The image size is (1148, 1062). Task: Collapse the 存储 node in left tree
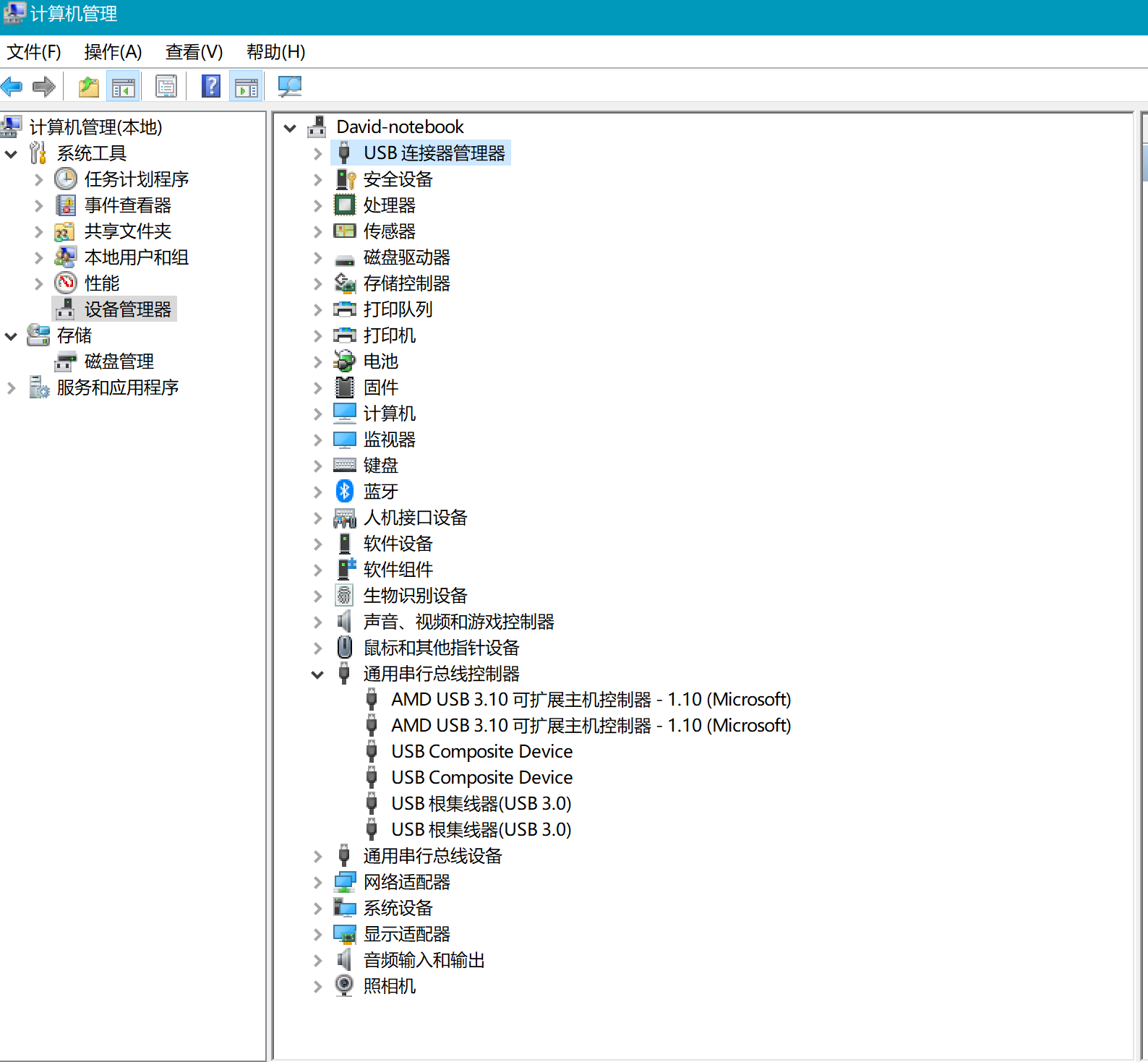11,336
